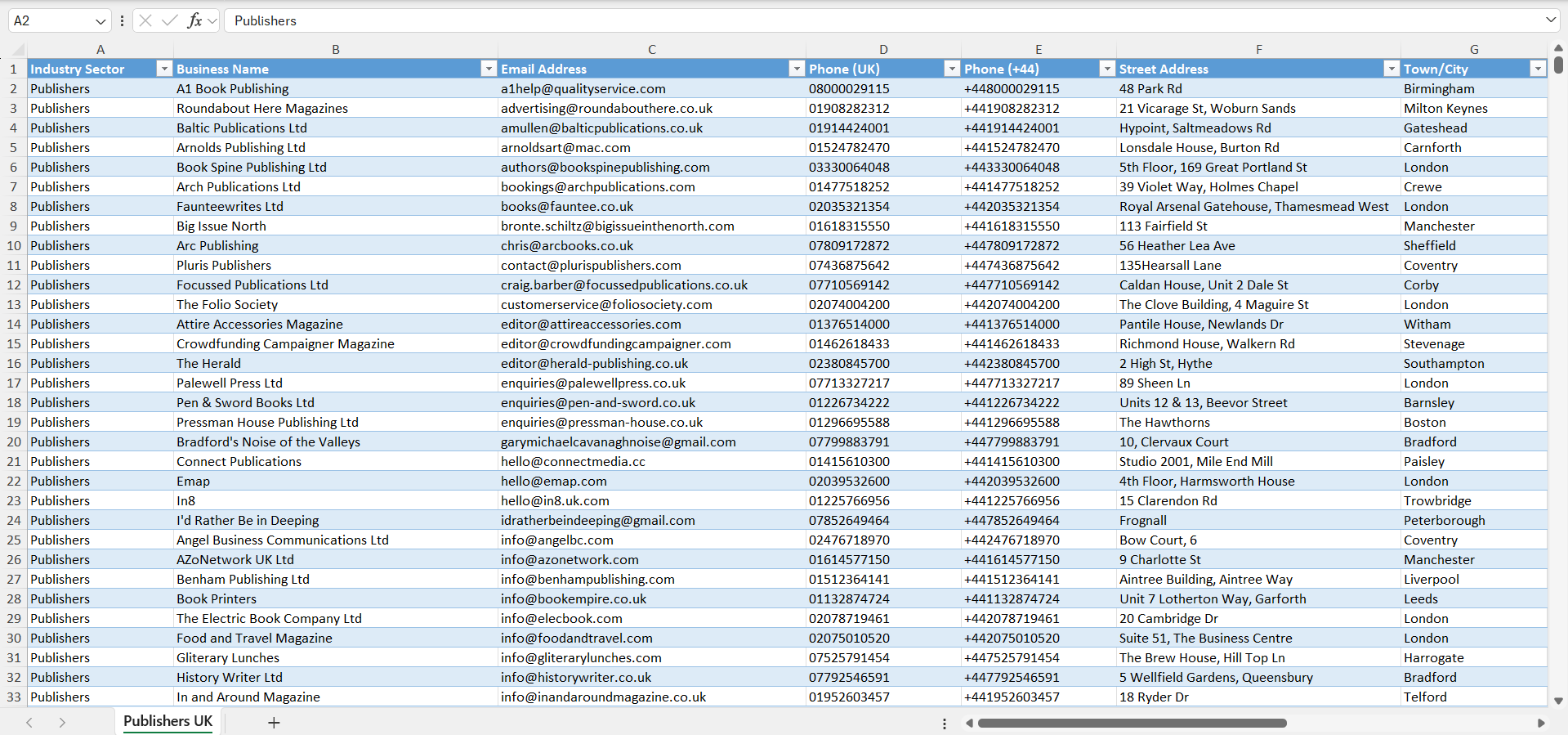The image size is (1568, 735).
Task: Add a new sheet with plus icon
Action: click(x=274, y=723)
